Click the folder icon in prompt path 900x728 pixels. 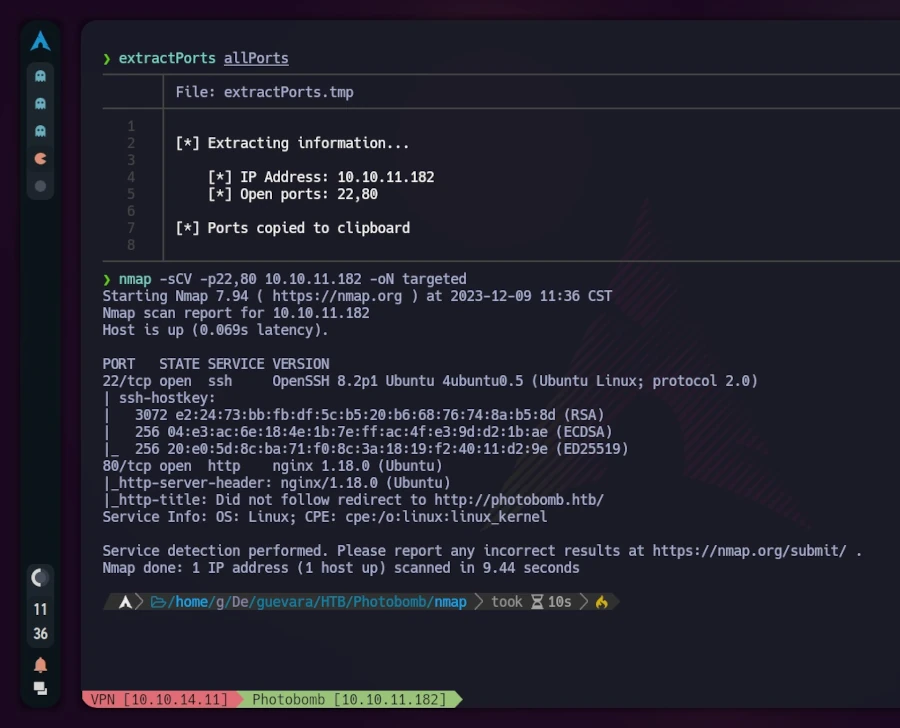tap(158, 602)
